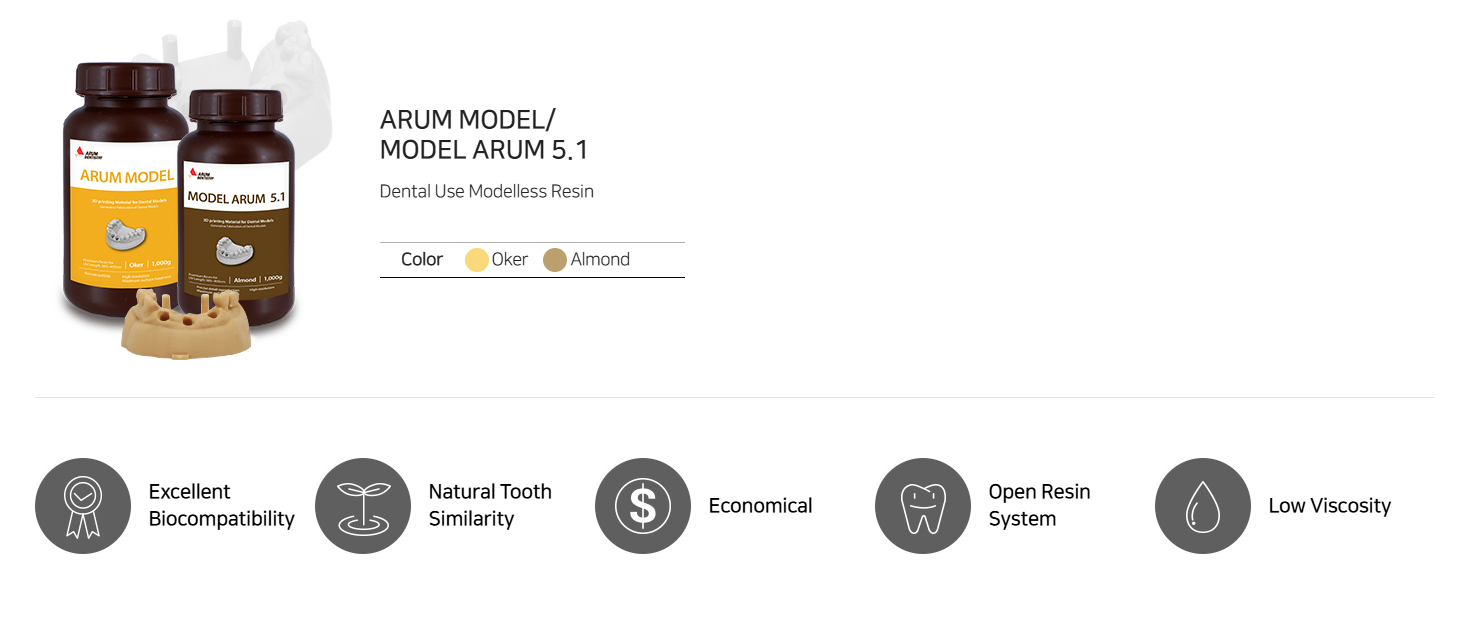Click the Almond color name label
The width and height of the screenshot is (1468, 623).
click(x=600, y=259)
